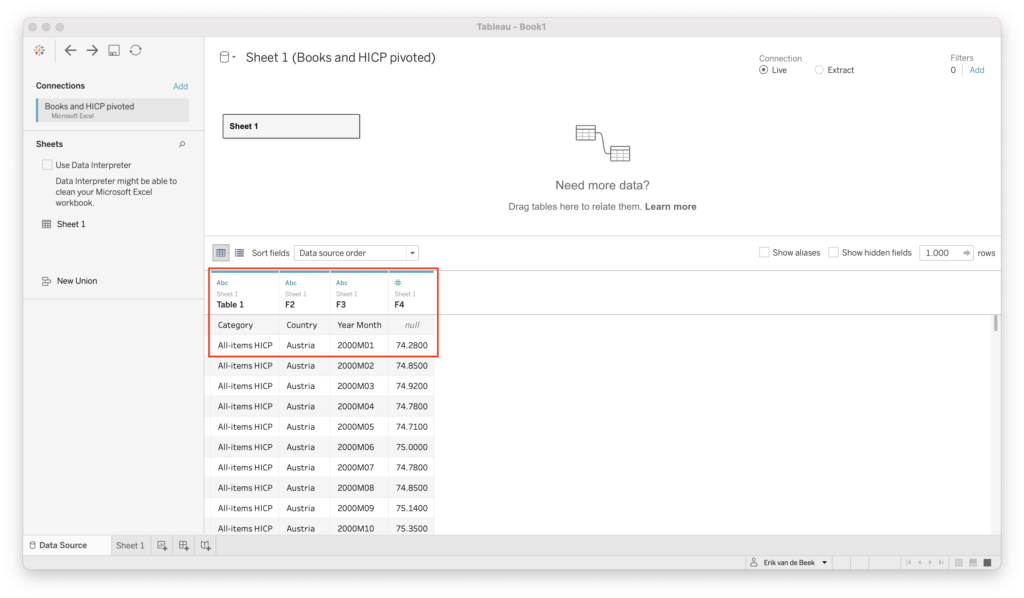Image resolution: width=1024 pixels, height=598 pixels.
Task: Click the refresh data source icon
Action: [135, 50]
